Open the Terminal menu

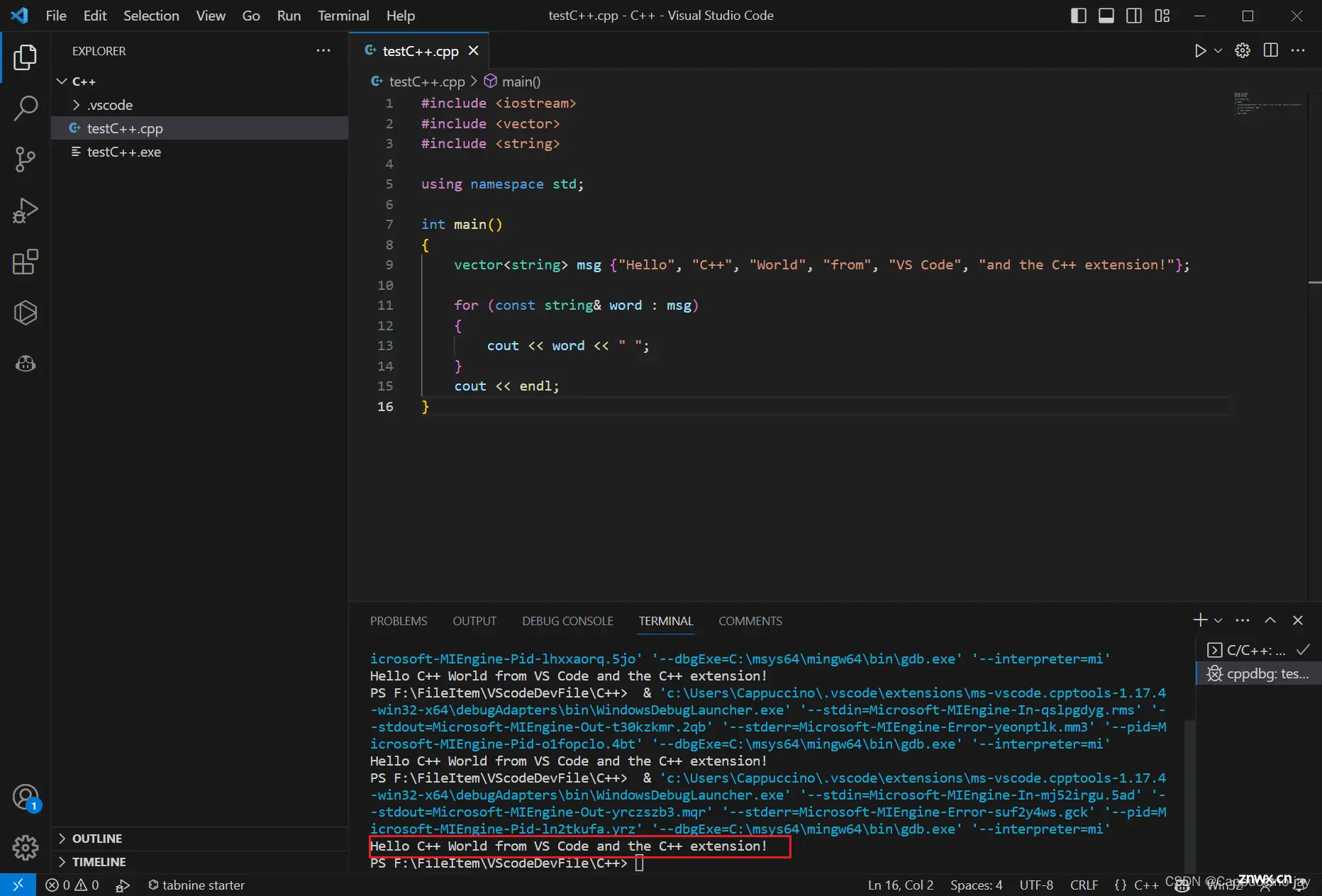pyautogui.click(x=343, y=16)
